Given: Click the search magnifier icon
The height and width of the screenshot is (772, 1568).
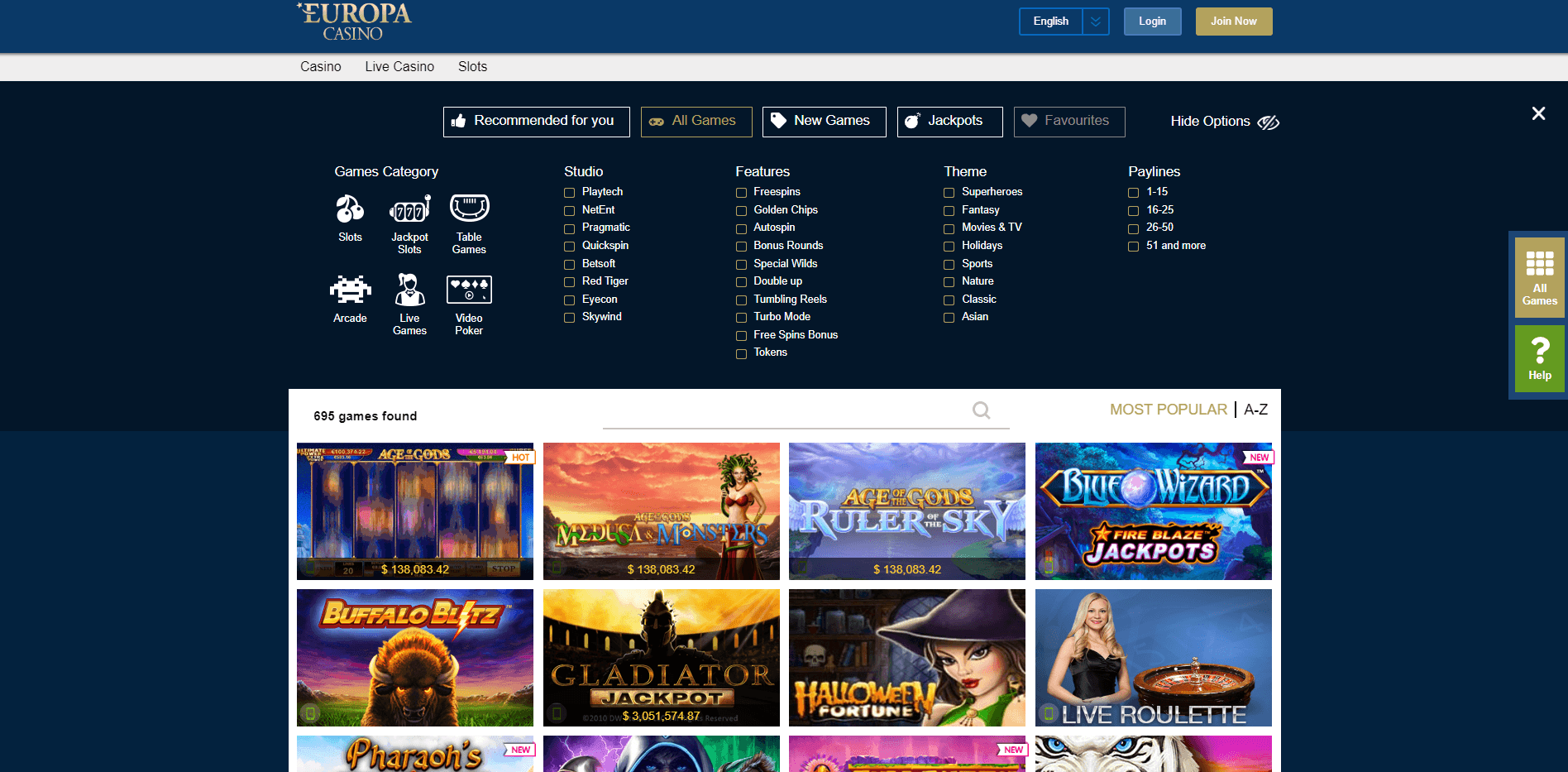Looking at the screenshot, I should [981, 410].
